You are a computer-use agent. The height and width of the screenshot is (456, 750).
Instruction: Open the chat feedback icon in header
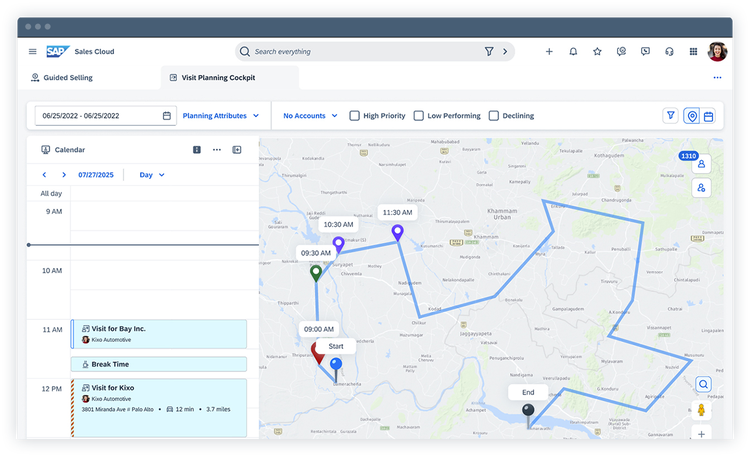pos(645,51)
